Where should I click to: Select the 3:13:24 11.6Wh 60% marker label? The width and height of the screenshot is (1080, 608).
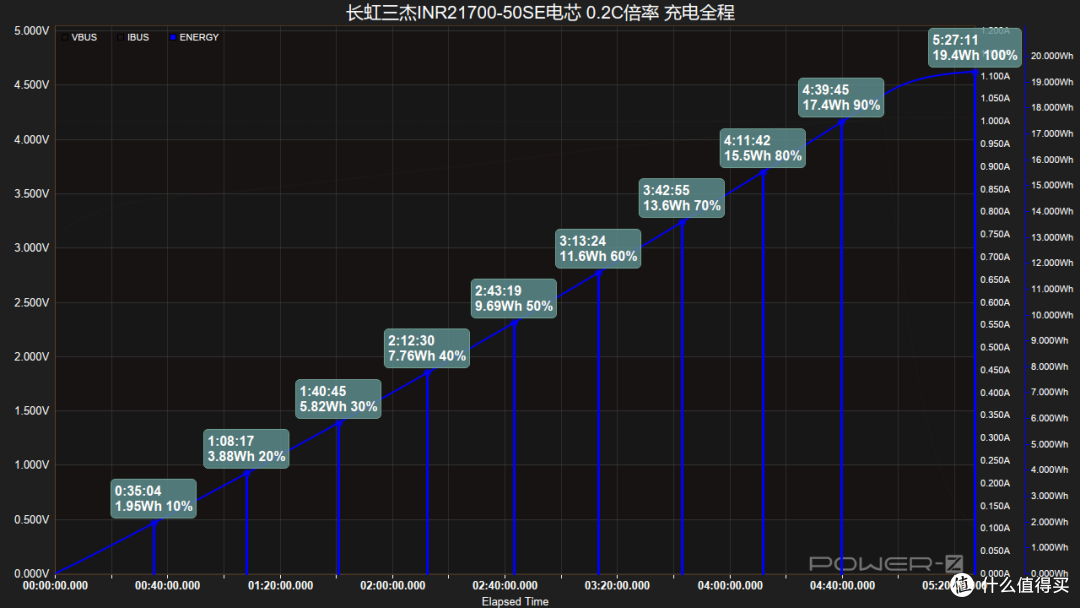[x=598, y=249]
